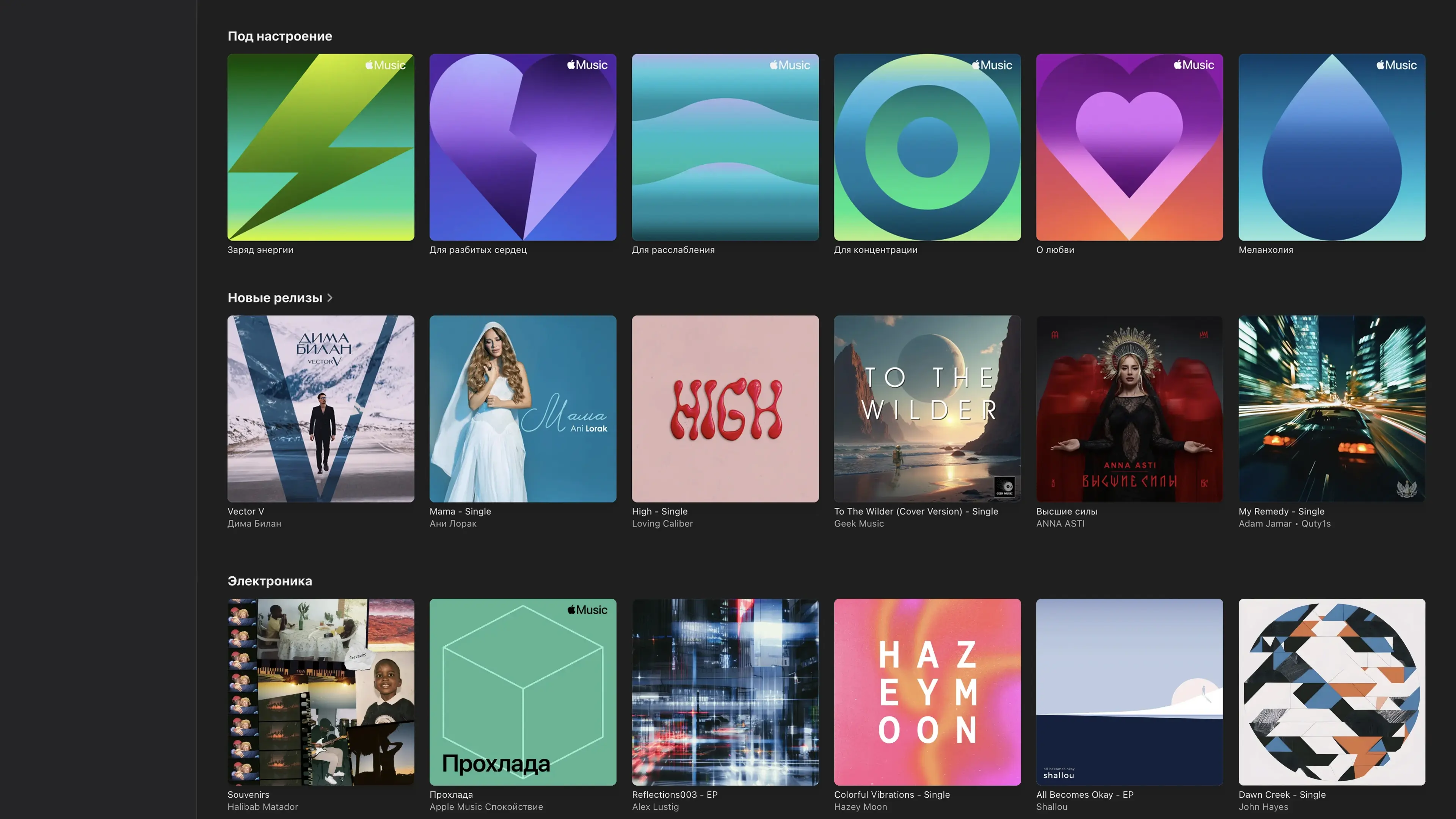Click the ANNA ASTI artist link

coord(1060,523)
